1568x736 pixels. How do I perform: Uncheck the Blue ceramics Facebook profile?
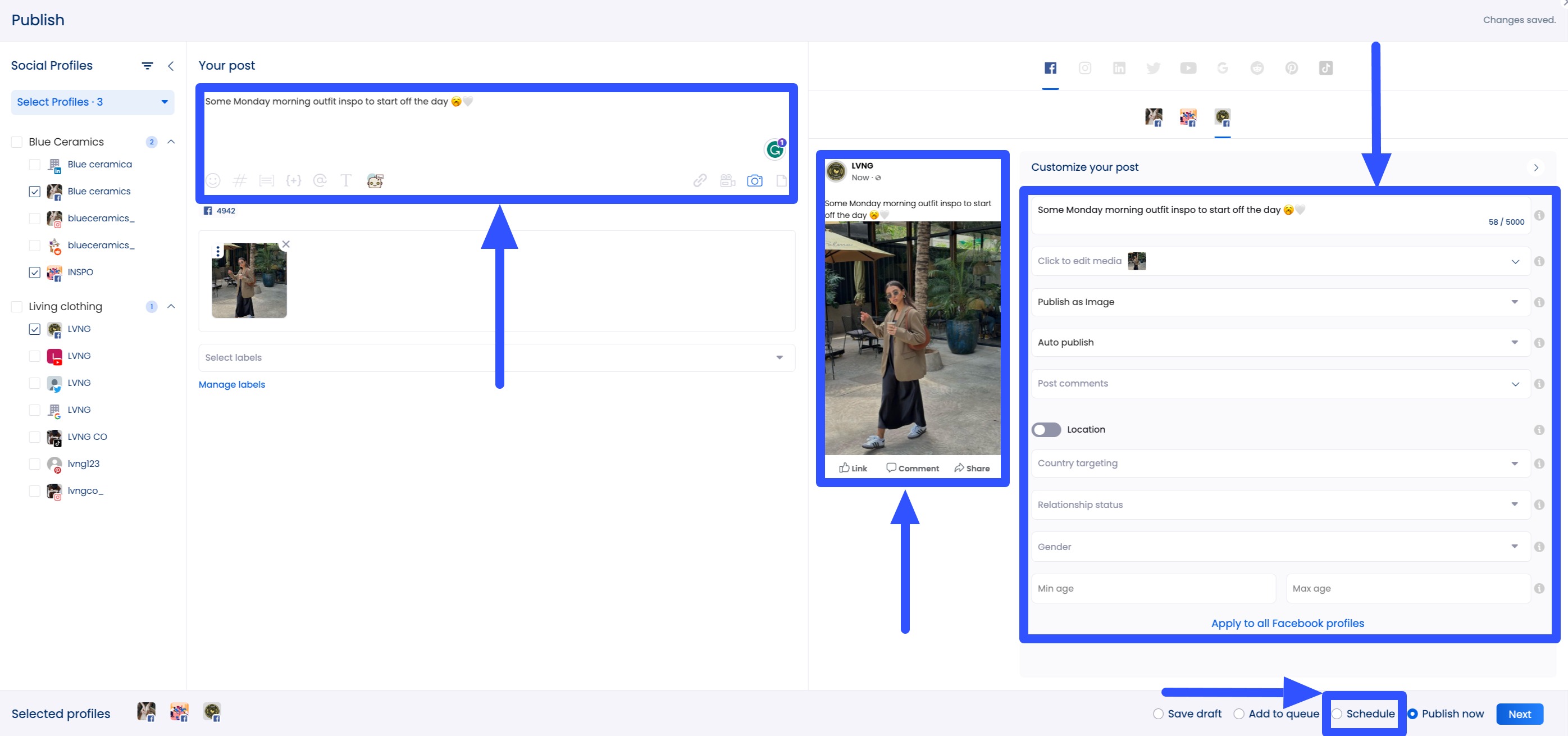coord(35,191)
